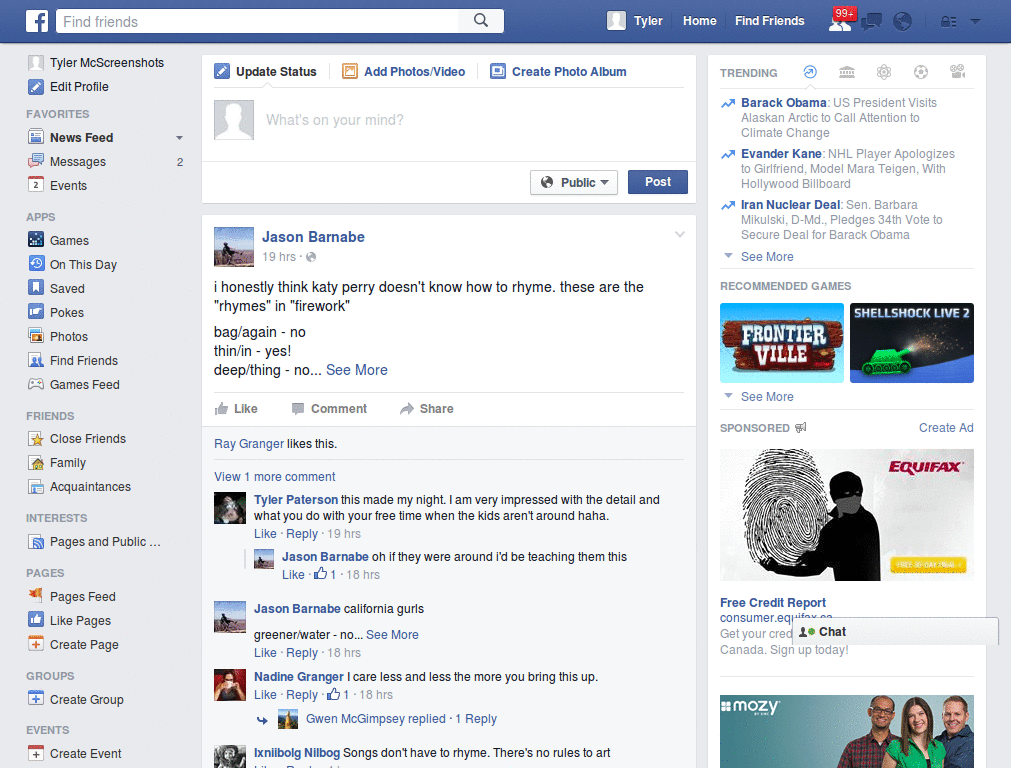This screenshot has width=1024, height=768.
Task: Comment on Jason Barnabe's post
Action: coord(330,409)
